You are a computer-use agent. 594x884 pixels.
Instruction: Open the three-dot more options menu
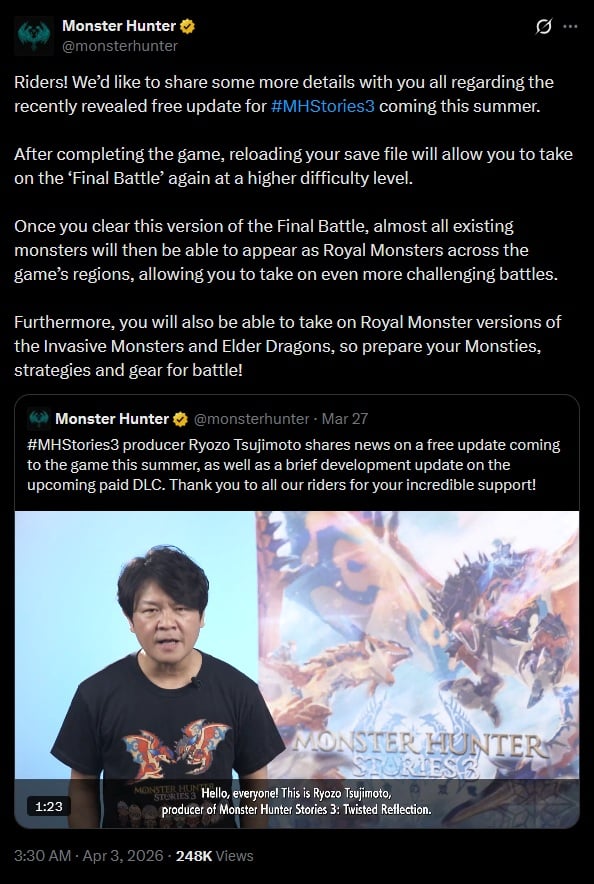570,26
